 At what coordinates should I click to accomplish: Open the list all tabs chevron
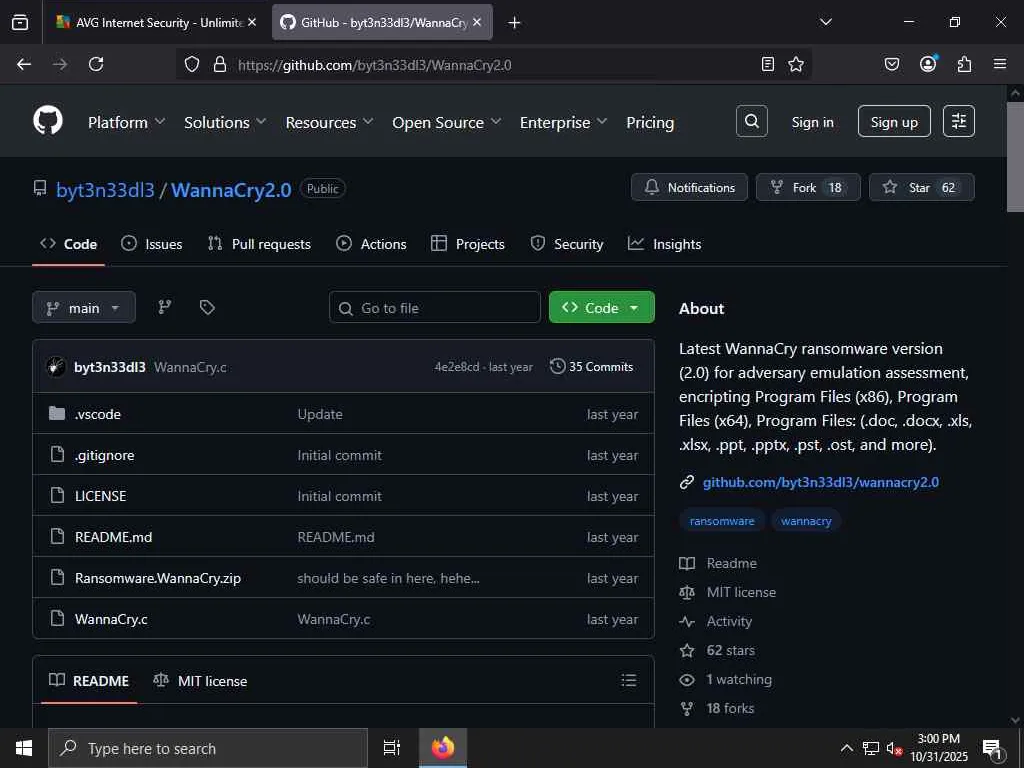(x=825, y=22)
